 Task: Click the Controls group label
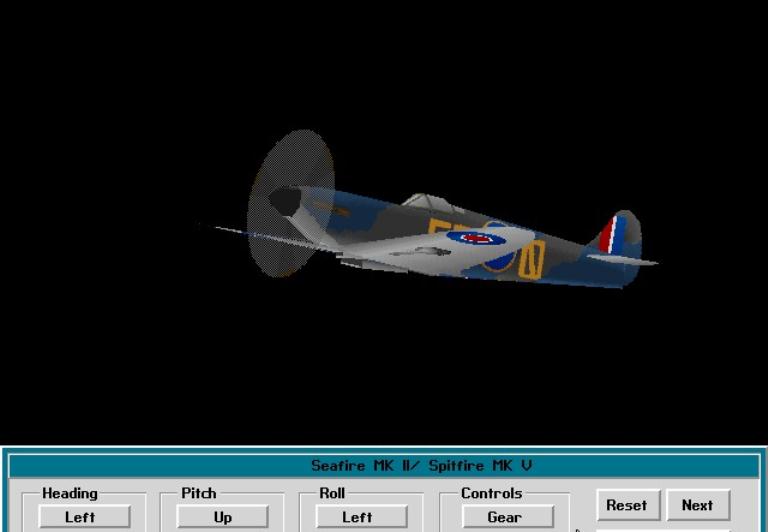[491, 493]
